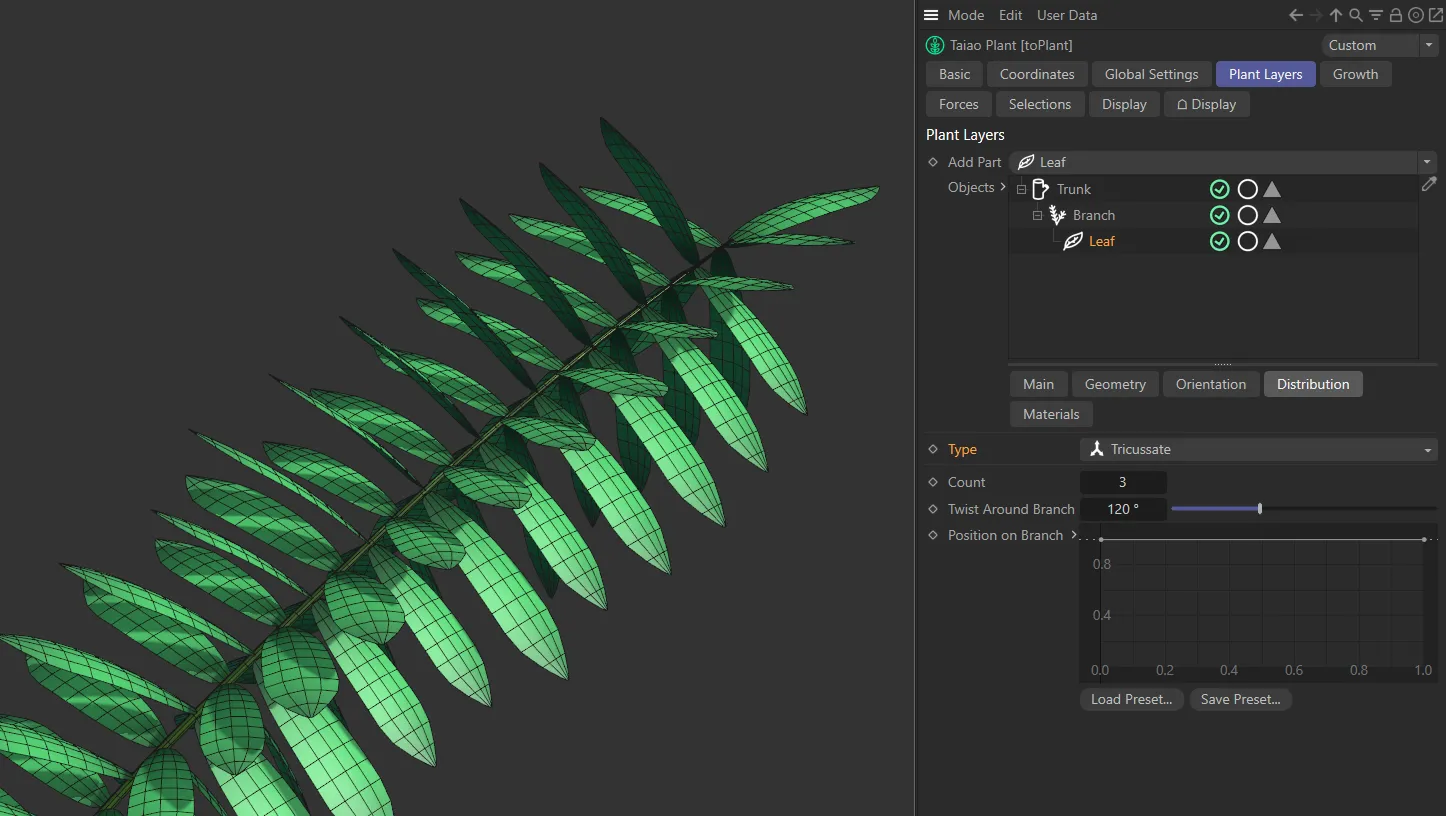Switch to the Growth tab
The height and width of the screenshot is (816, 1446).
pos(1356,73)
